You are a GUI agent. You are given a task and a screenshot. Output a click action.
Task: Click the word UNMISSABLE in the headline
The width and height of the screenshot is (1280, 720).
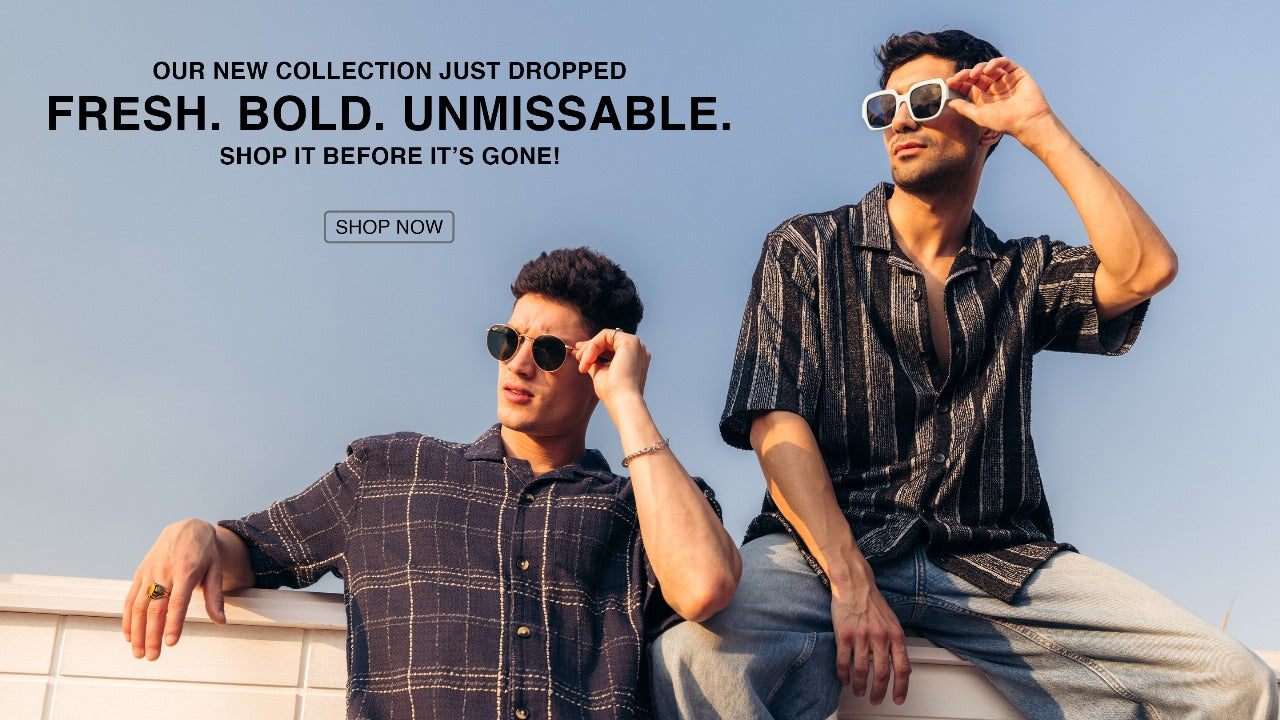point(567,114)
